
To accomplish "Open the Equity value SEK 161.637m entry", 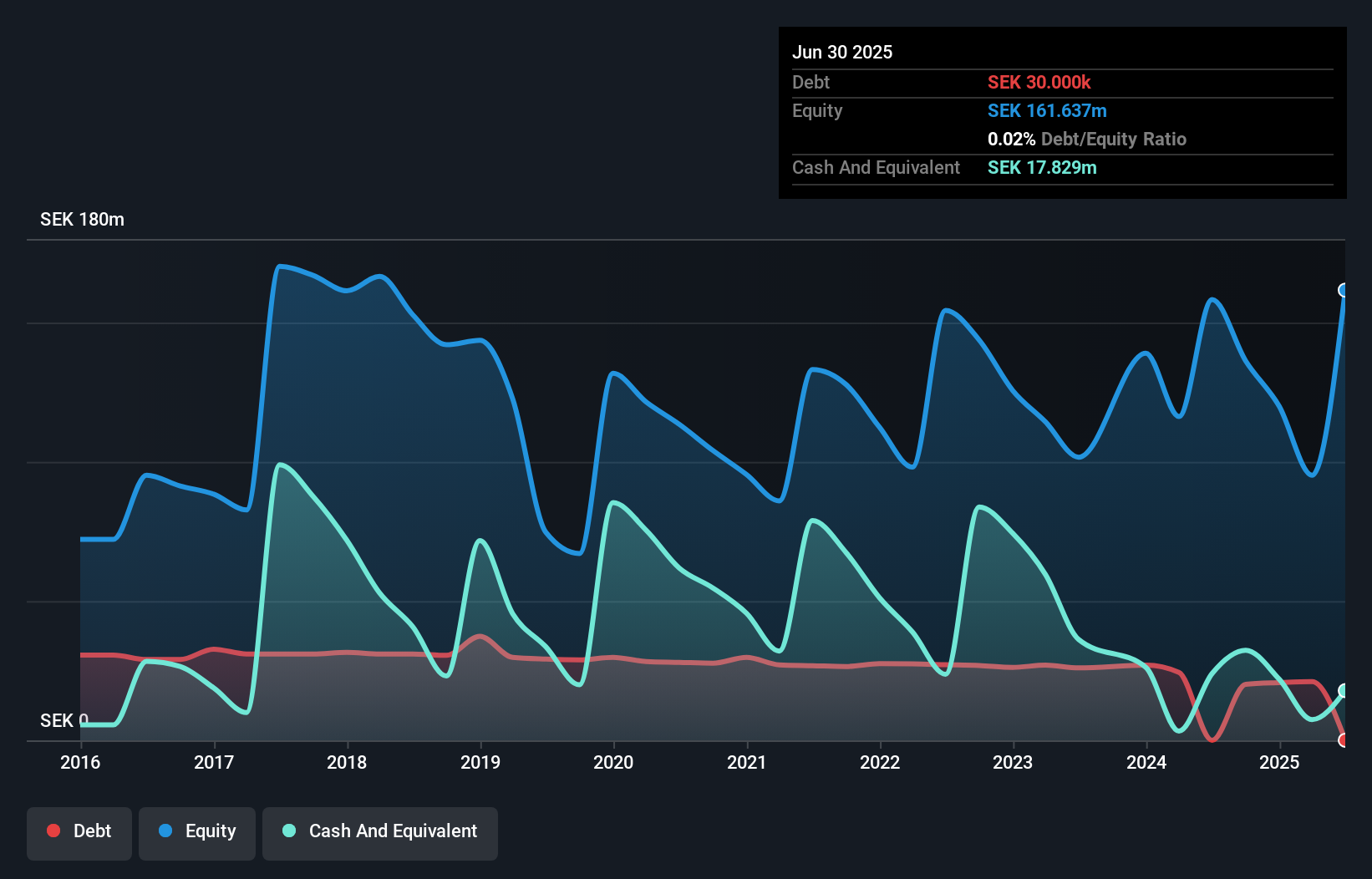I will point(1047,110).
